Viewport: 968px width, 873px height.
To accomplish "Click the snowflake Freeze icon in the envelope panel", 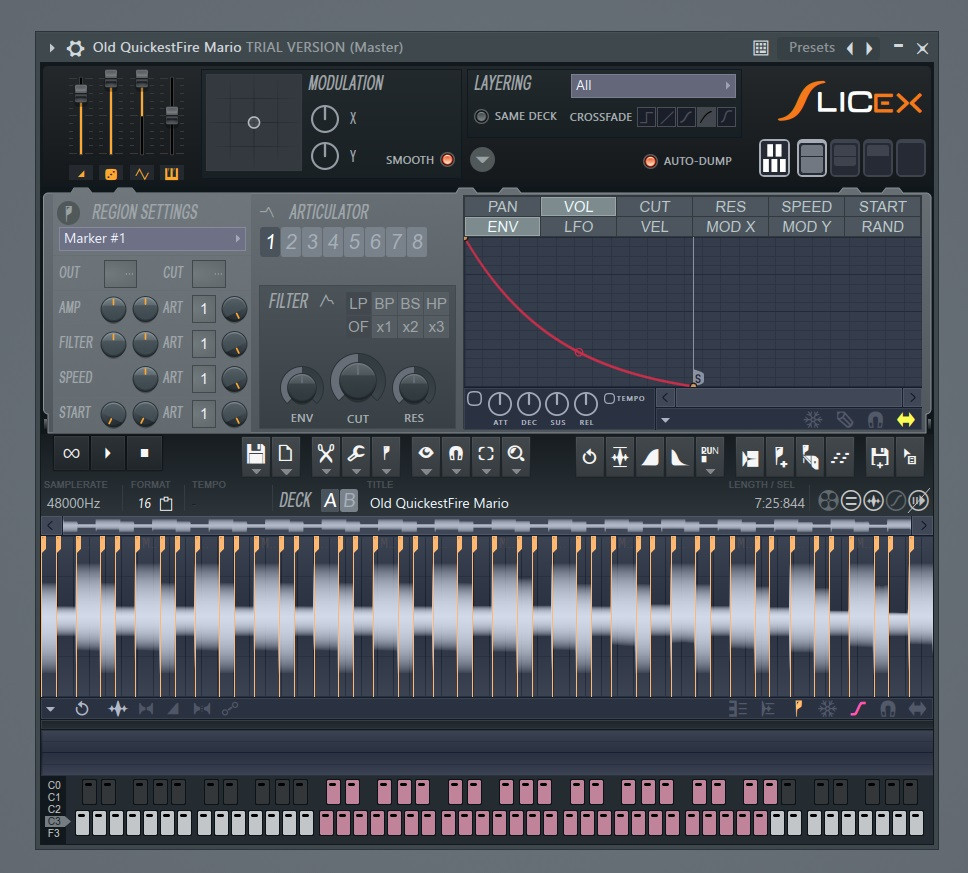I will pyautogui.click(x=813, y=420).
